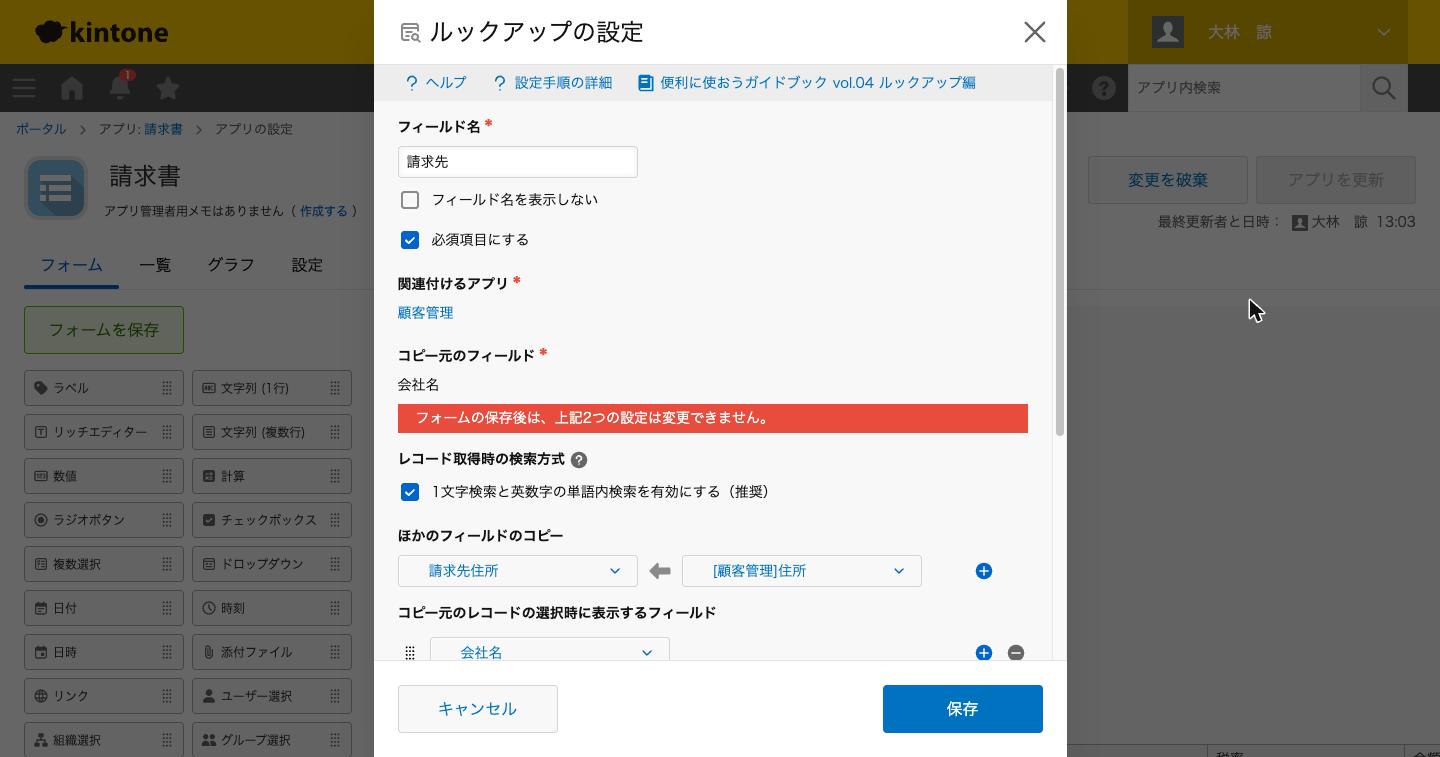
Task: Click the search method help question icon
Action: [579, 460]
